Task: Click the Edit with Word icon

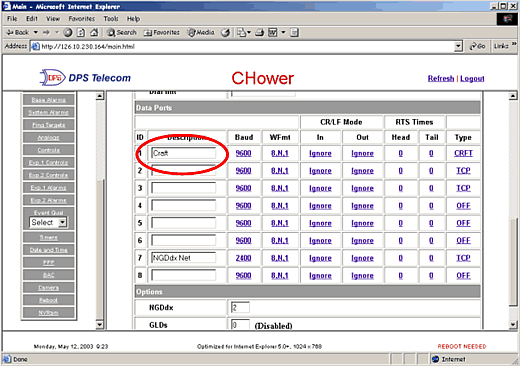Action: click(273, 32)
